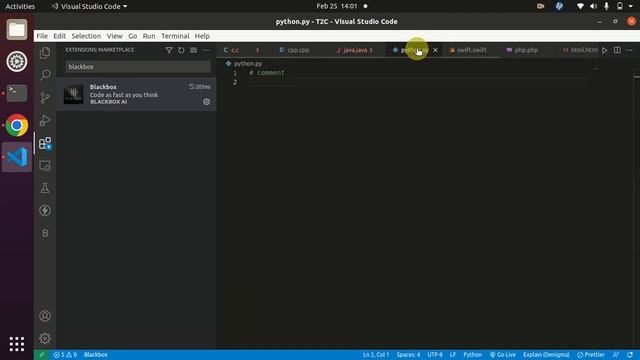Switch to the swift.swift editor tab
This screenshot has height=360, width=640.
471,50
